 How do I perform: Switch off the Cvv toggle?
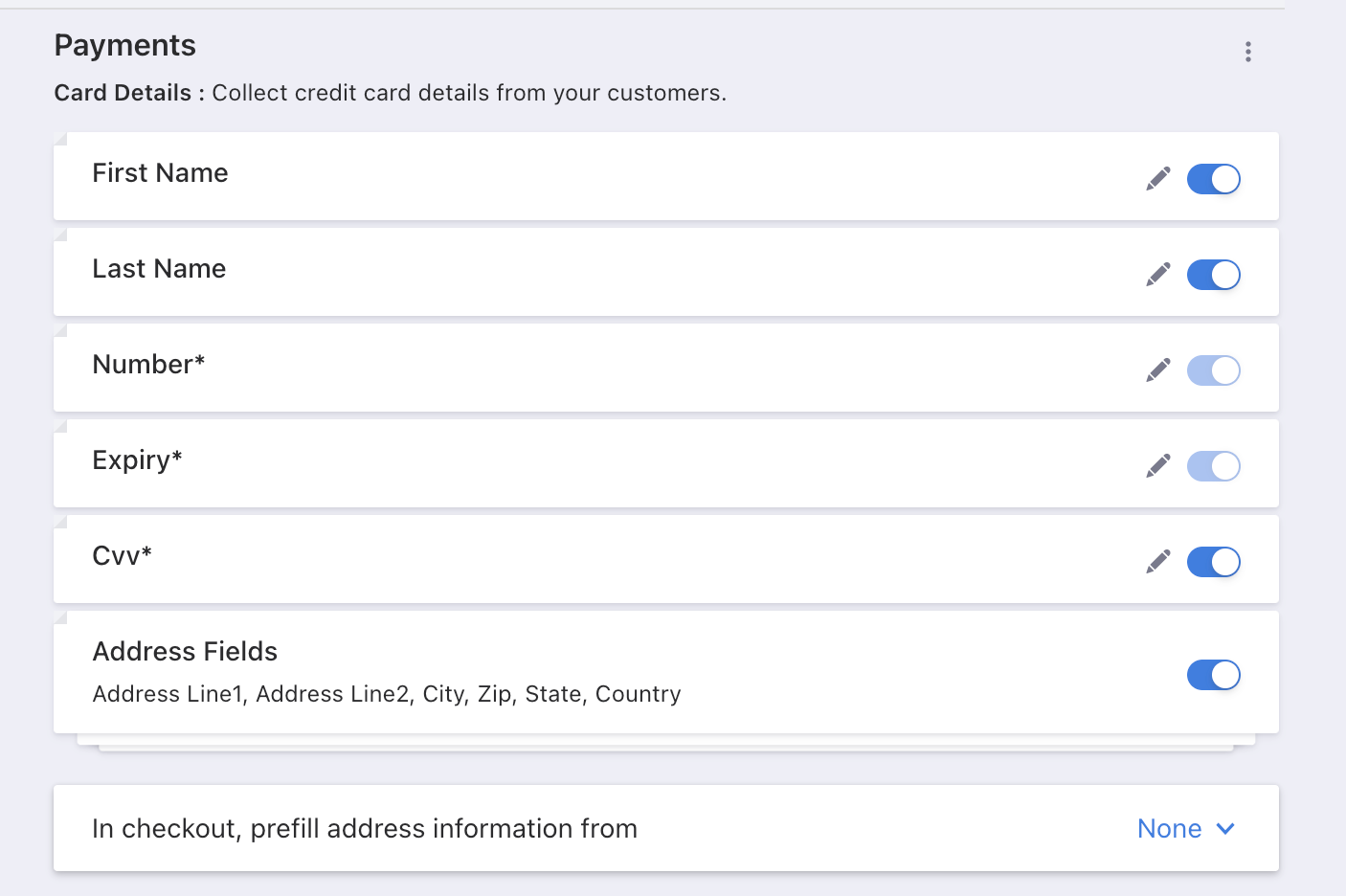pyautogui.click(x=1213, y=562)
